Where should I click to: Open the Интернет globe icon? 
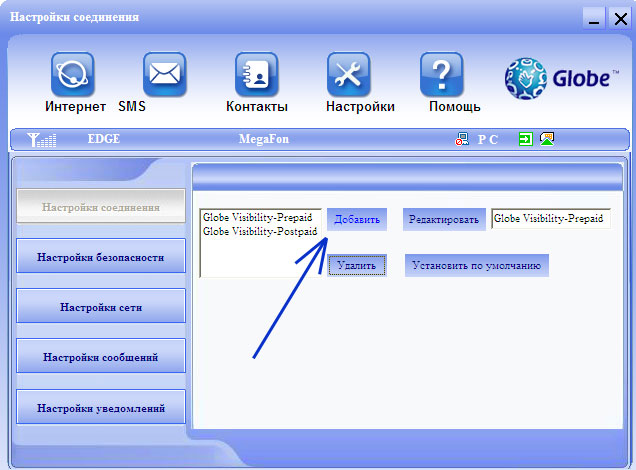(73, 75)
